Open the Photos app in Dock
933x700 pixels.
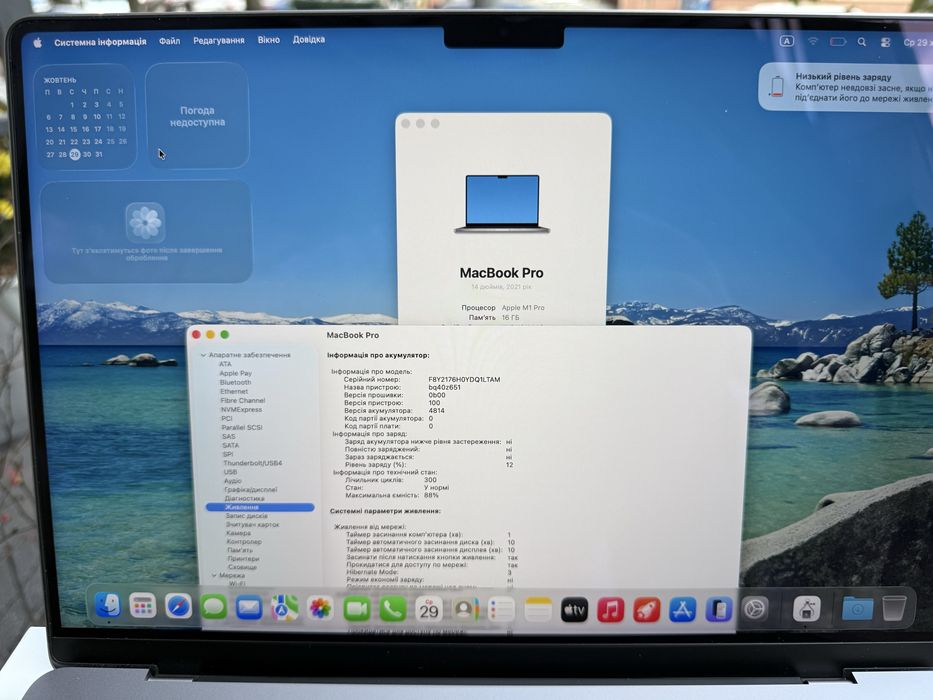click(x=320, y=608)
